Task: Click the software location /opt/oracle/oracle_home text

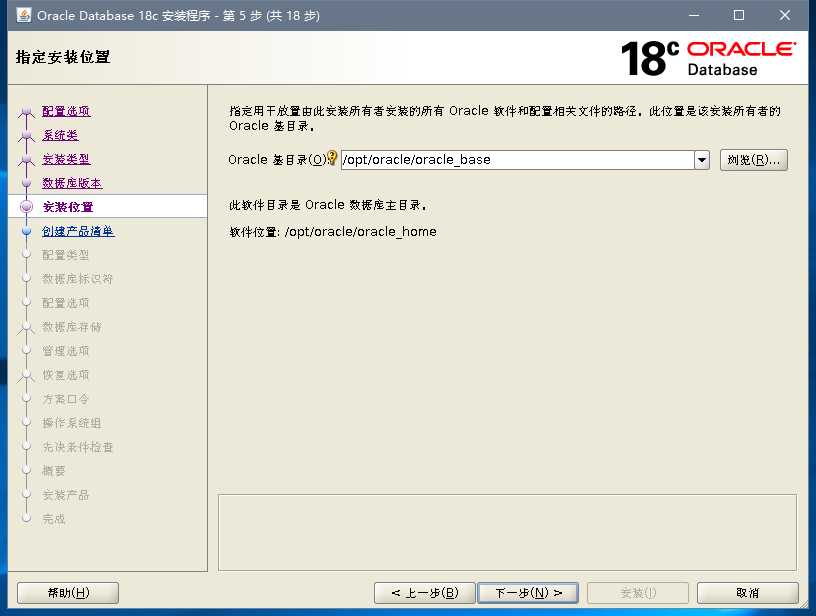Action: point(360,232)
